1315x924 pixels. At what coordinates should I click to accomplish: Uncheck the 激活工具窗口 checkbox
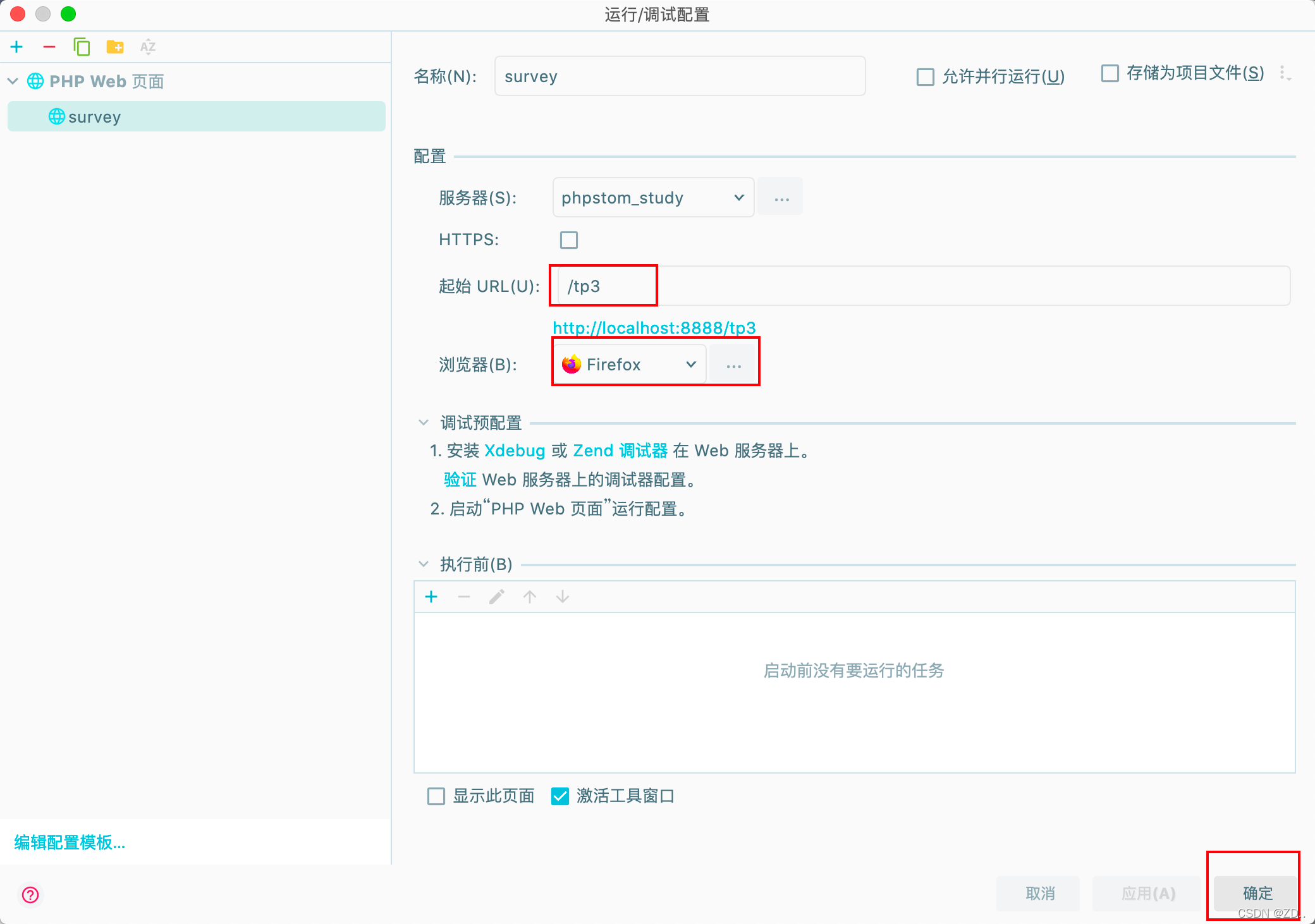560,796
